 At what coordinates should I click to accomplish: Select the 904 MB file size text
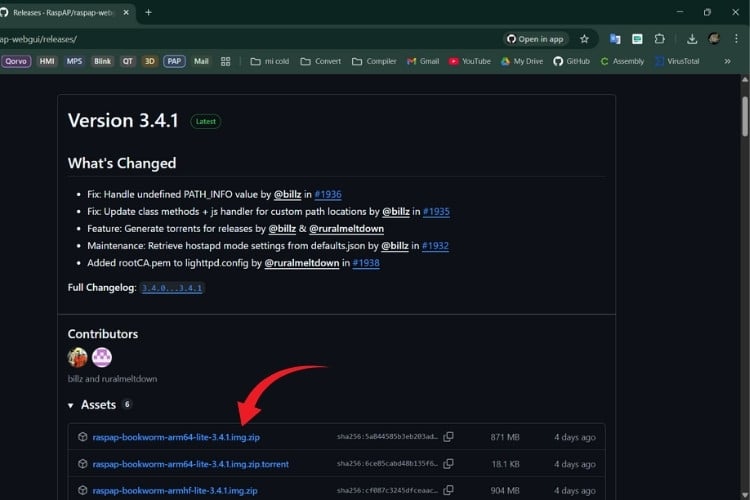[505, 491]
